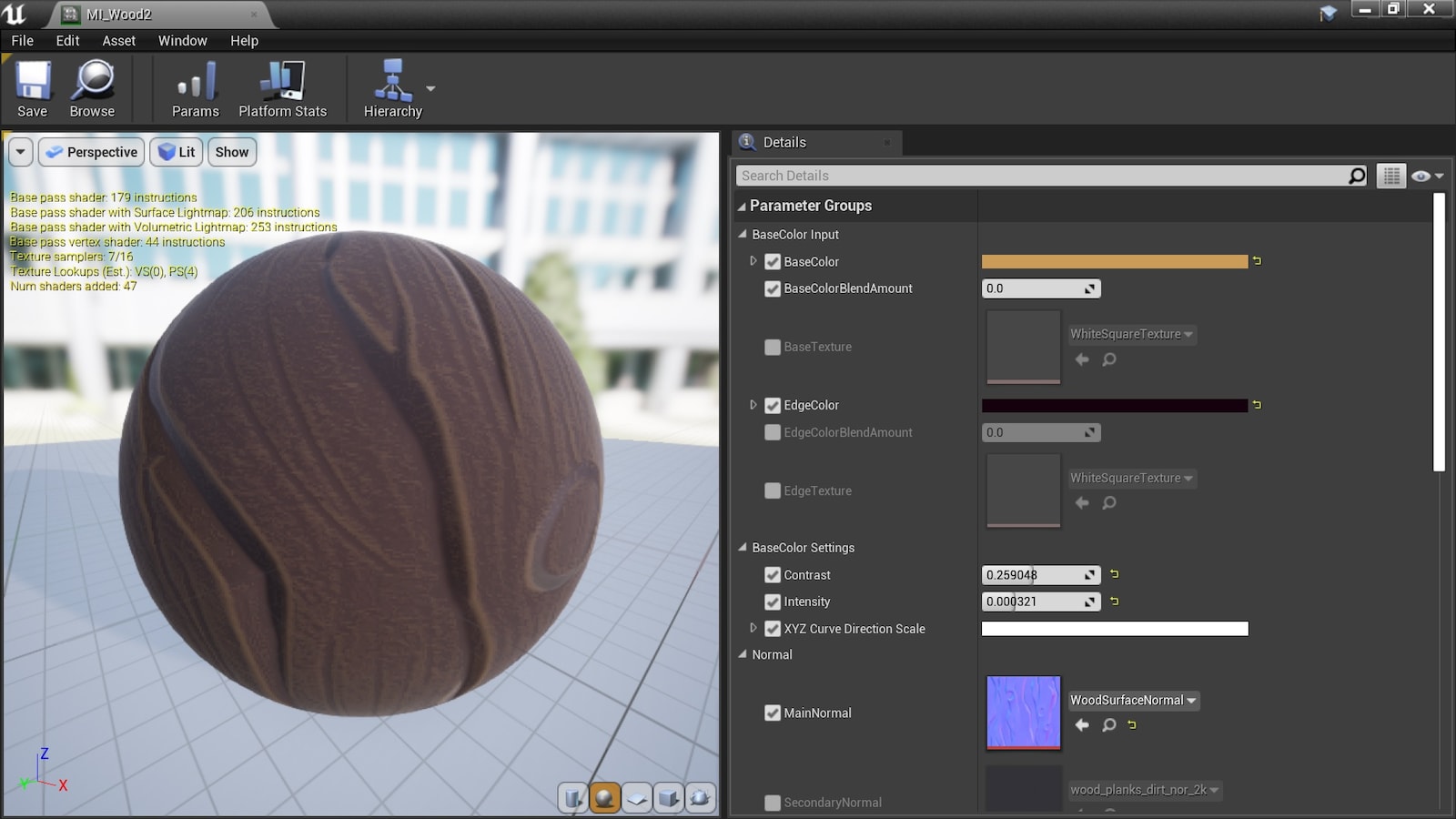This screenshot has height=819, width=1456.
Task: Open the Asset menu
Action: [118, 40]
